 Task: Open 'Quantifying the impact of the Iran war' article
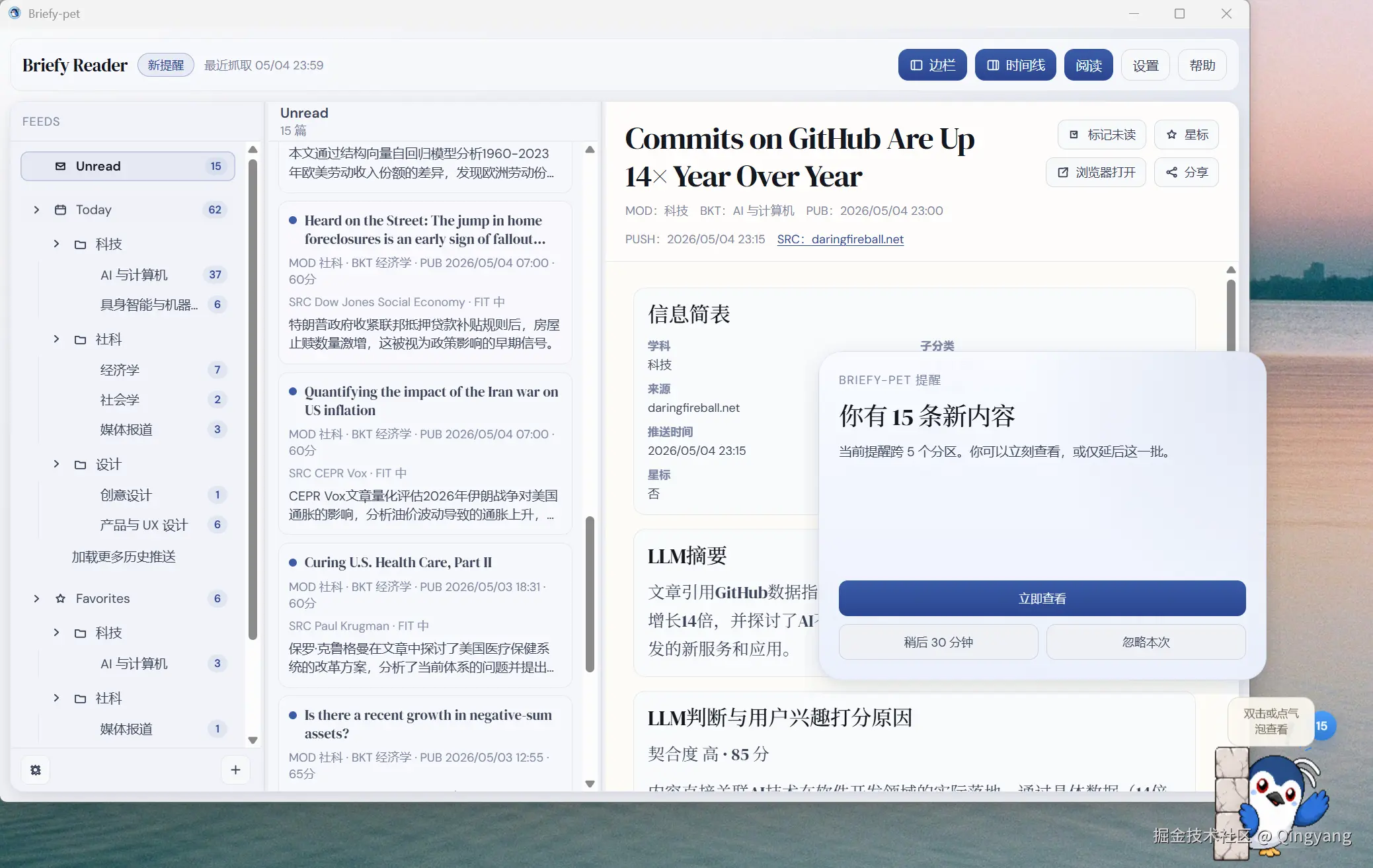425,454
